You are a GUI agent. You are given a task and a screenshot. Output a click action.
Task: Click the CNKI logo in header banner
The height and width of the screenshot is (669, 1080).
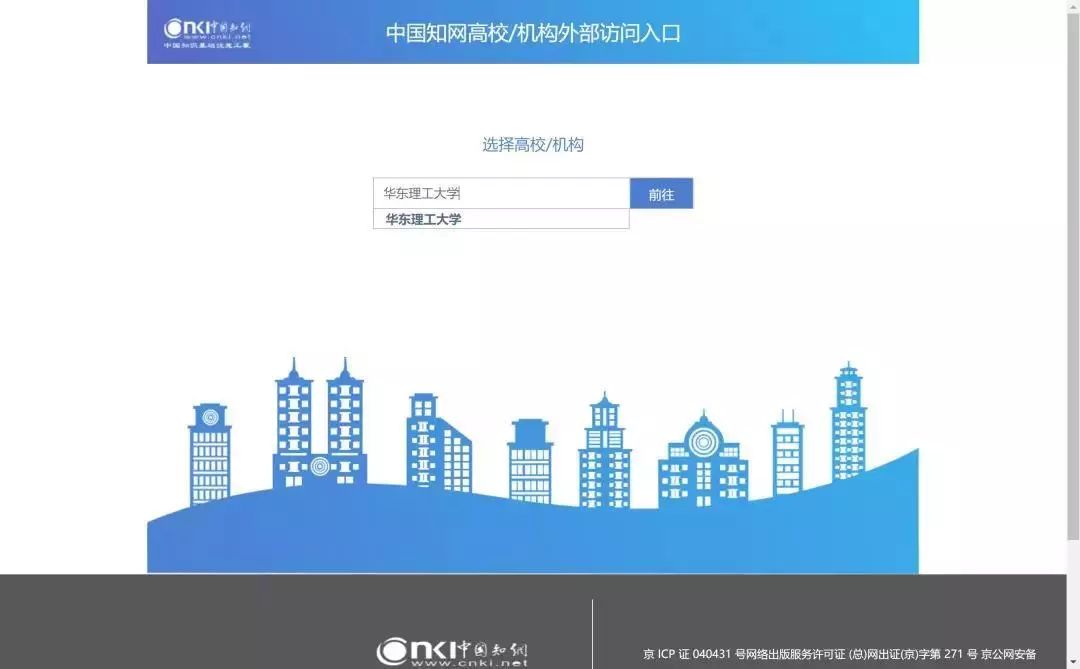click(207, 33)
